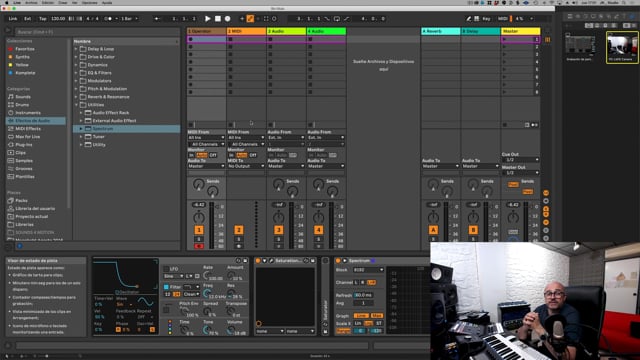Toggle track 1 activator button
The width and height of the screenshot is (640, 360).
click(x=199, y=230)
